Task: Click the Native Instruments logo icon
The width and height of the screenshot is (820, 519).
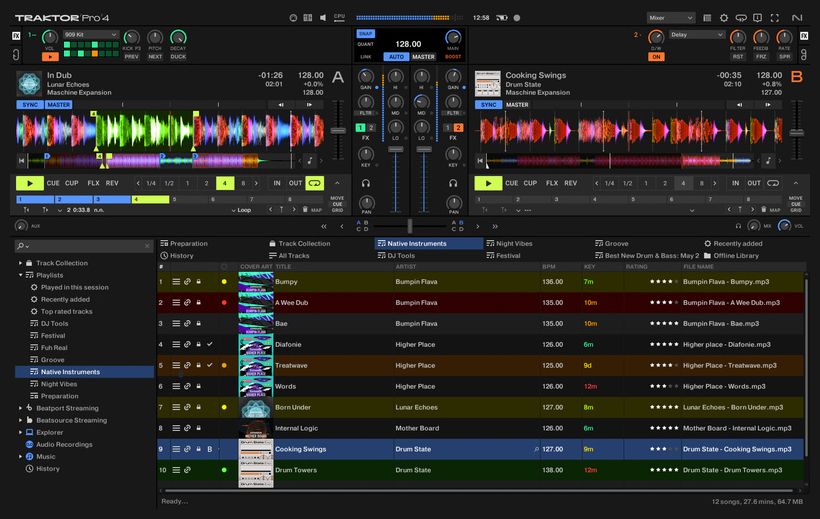Action: click(797, 18)
